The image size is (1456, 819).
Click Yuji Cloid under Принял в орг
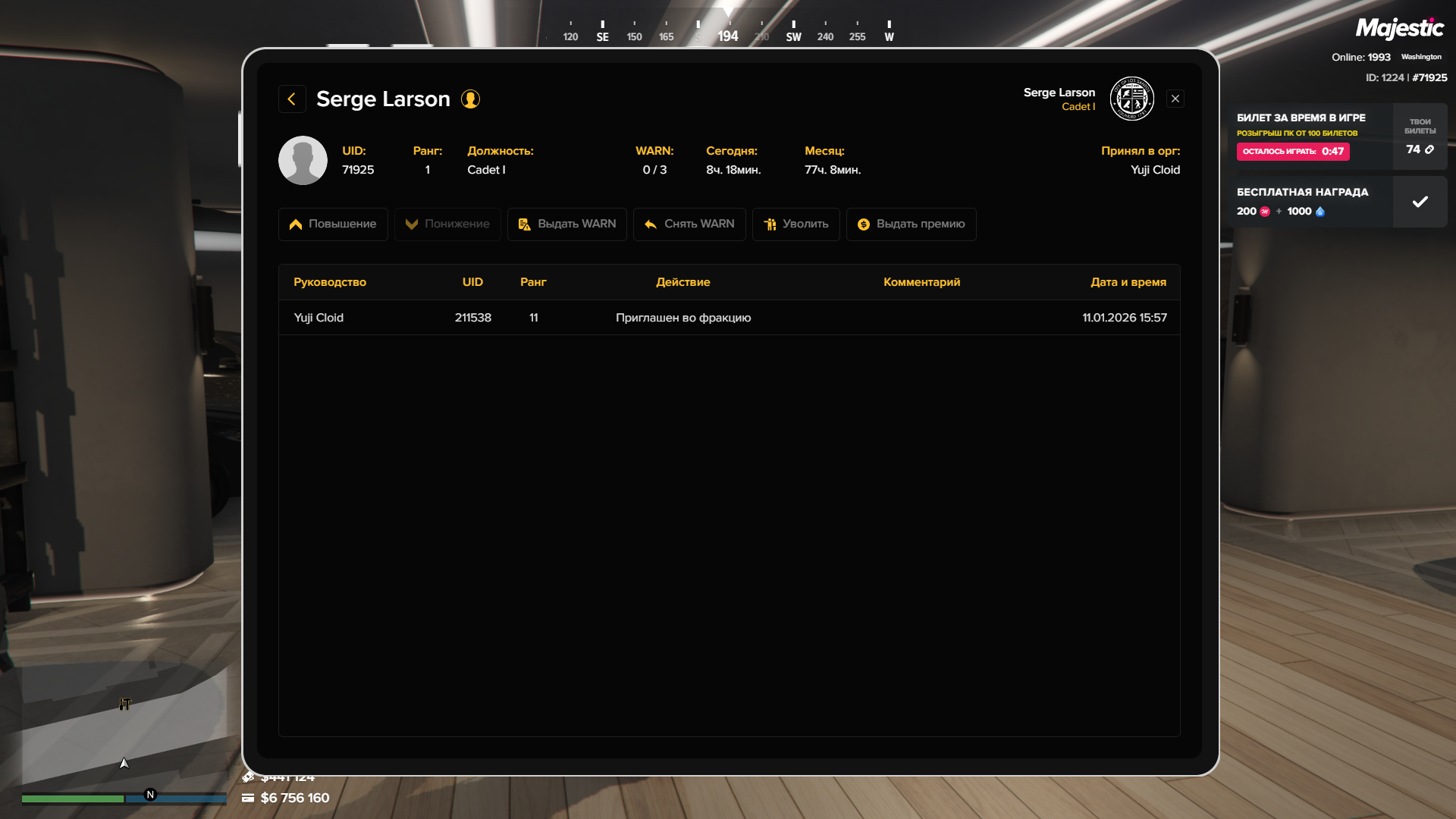(1155, 170)
